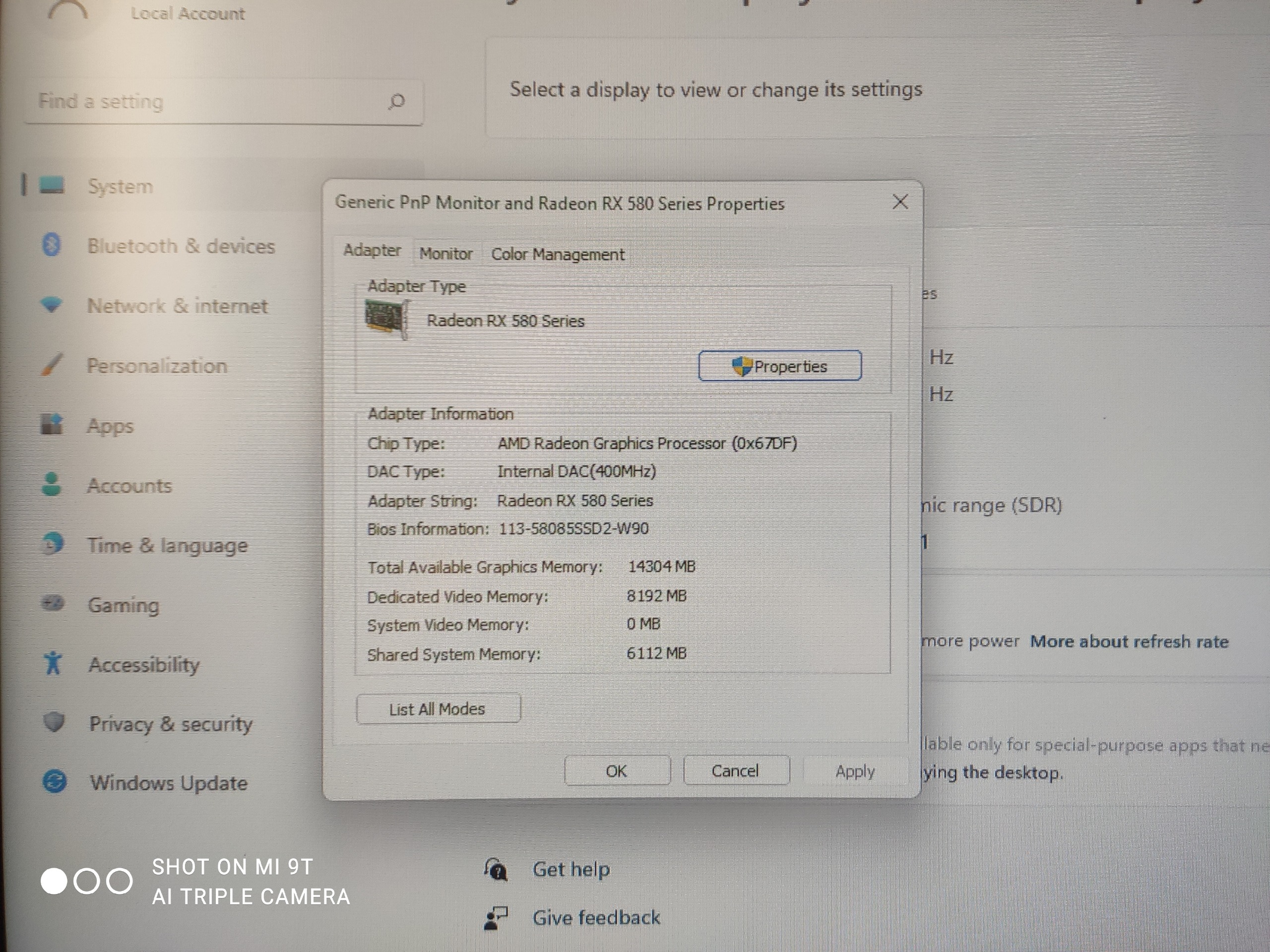
Task: Click the Get help link
Action: 571,869
